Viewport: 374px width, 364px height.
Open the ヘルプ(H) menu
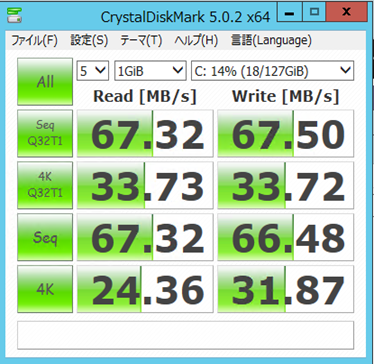(196, 41)
